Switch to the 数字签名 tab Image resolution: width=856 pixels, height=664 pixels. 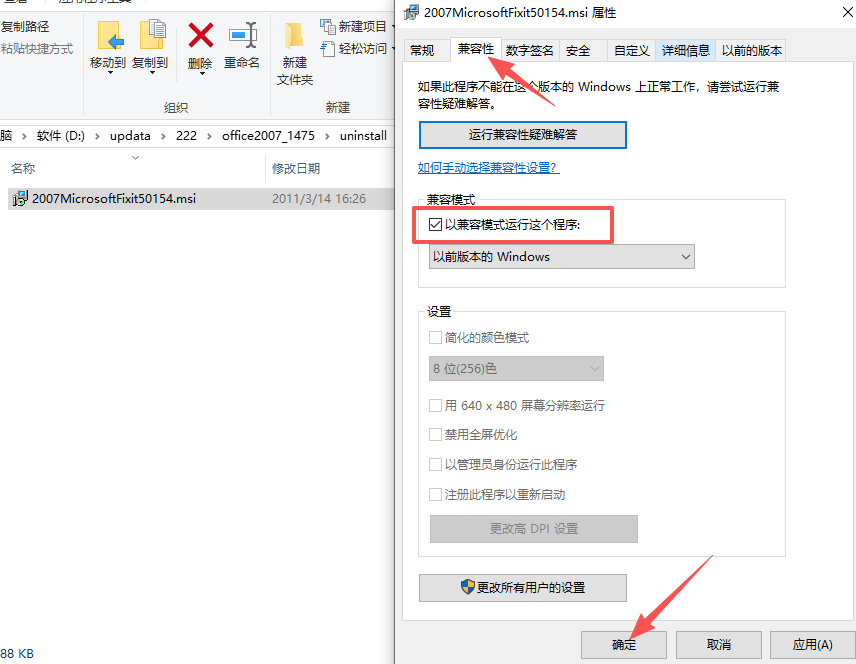tap(530, 51)
